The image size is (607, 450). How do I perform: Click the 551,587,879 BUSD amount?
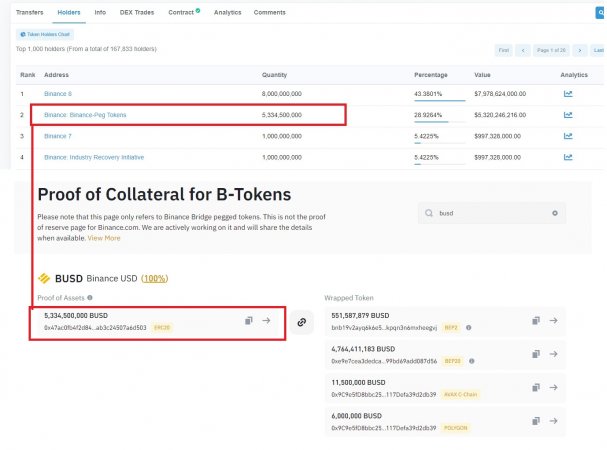coord(360,316)
